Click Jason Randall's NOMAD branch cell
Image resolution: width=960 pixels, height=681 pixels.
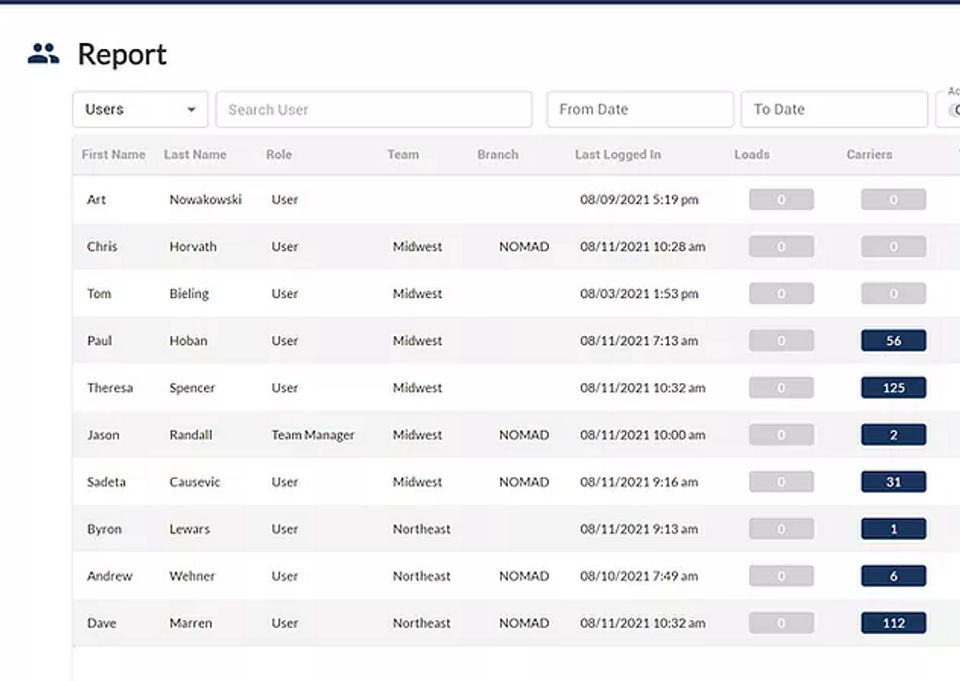tap(523, 435)
